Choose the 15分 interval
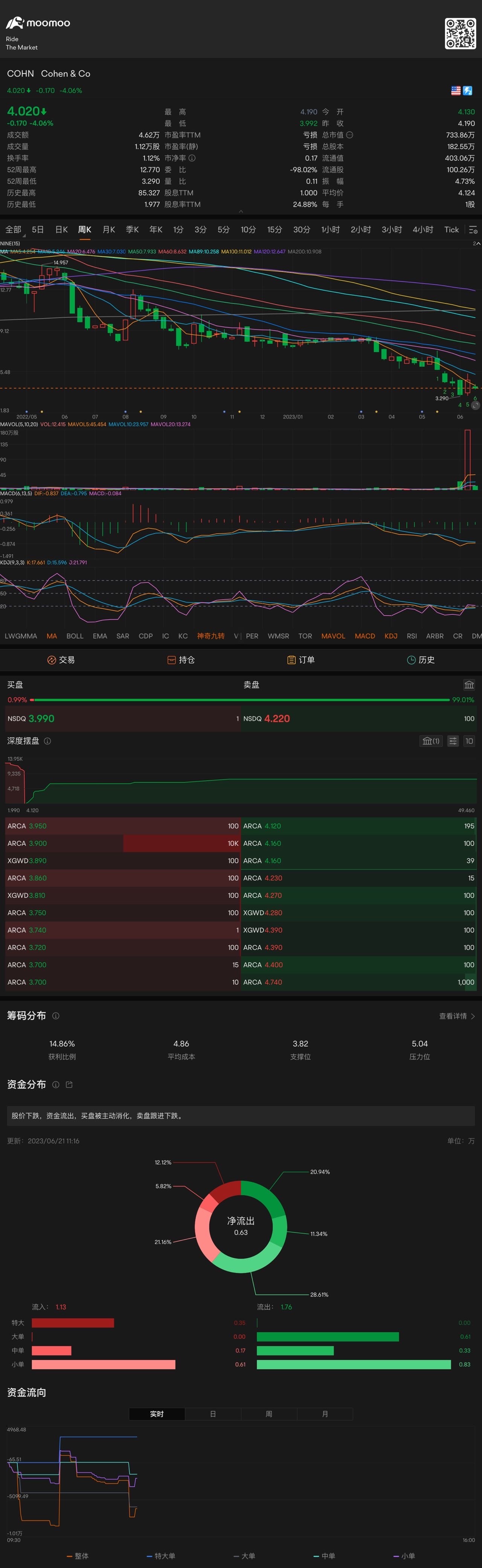Screen dimensions: 482x1568 click(x=275, y=230)
